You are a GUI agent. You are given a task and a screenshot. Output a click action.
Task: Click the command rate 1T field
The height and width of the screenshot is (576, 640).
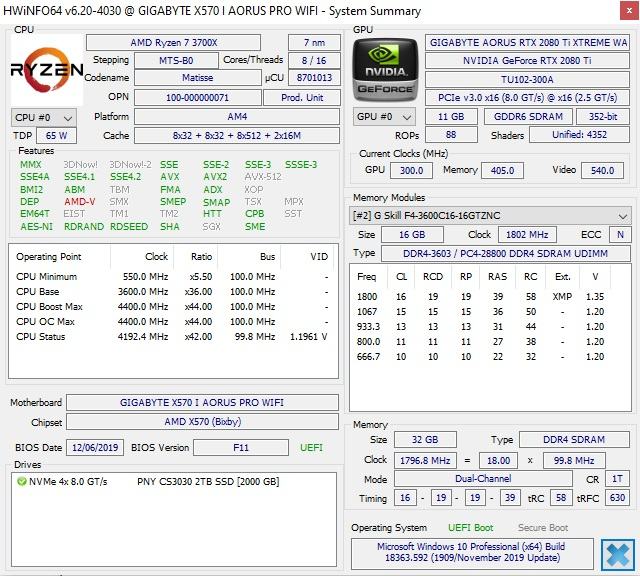click(x=617, y=479)
